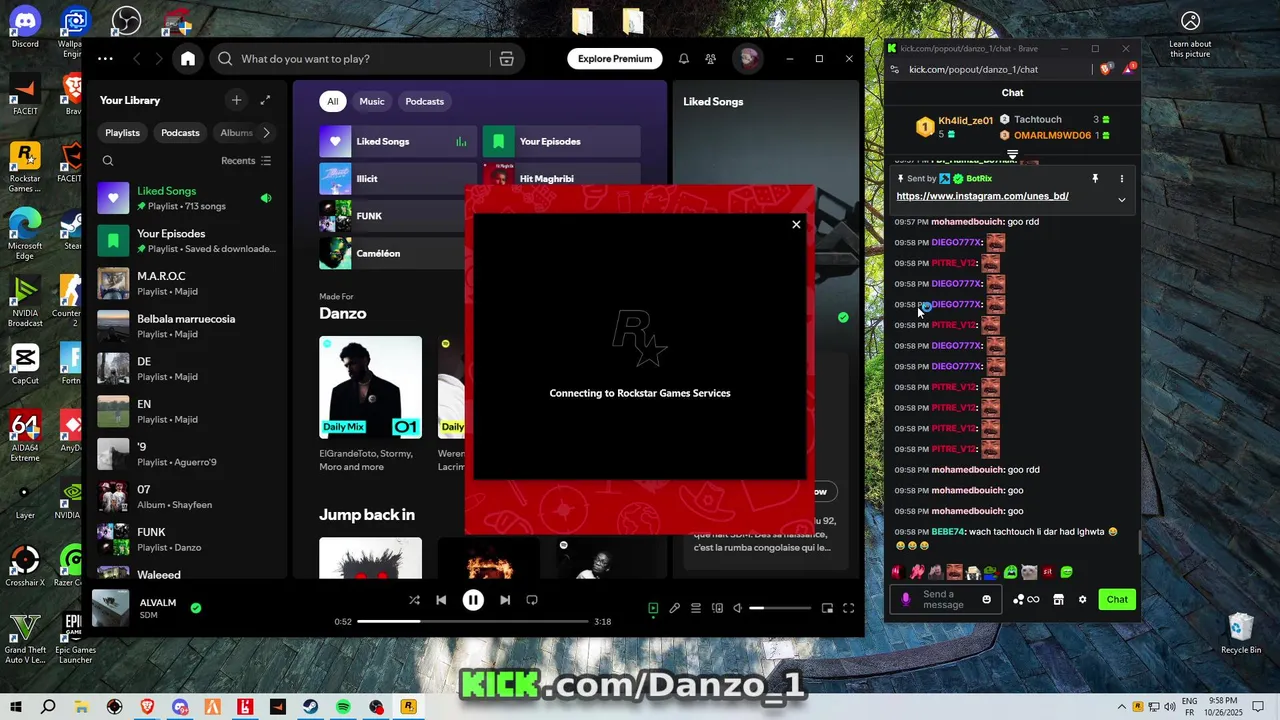The image size is (1280, 720).
Task: Toggle Now Playing view icon
Action: point(653,608)
